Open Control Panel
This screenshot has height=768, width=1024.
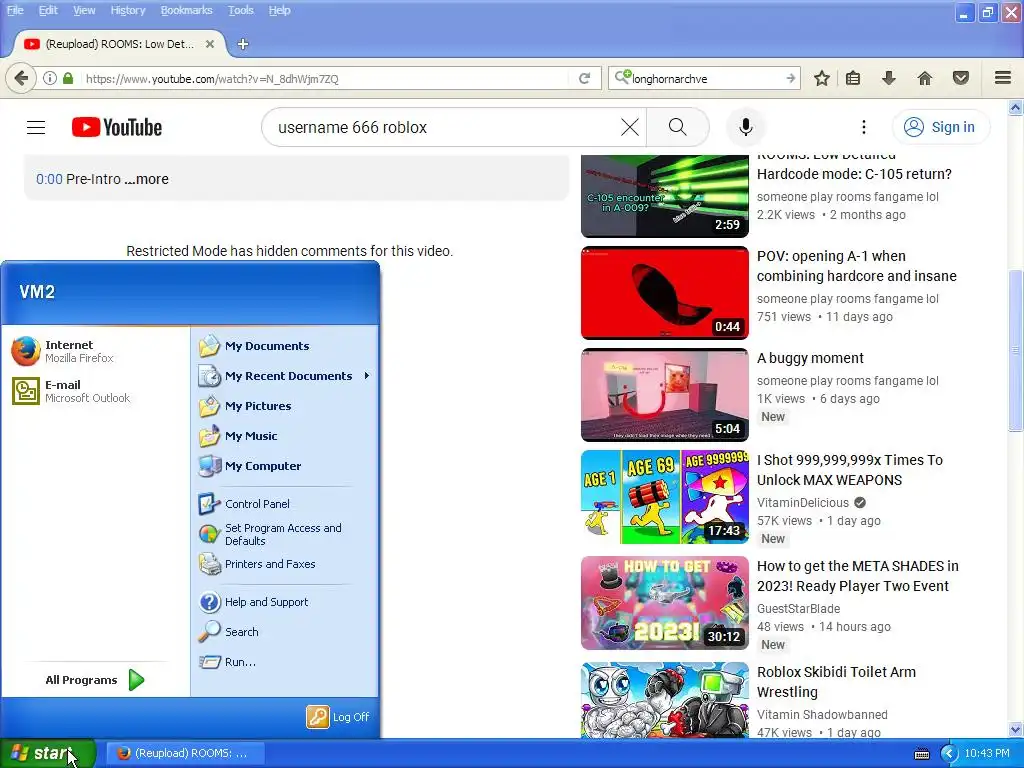click(285, 504)
